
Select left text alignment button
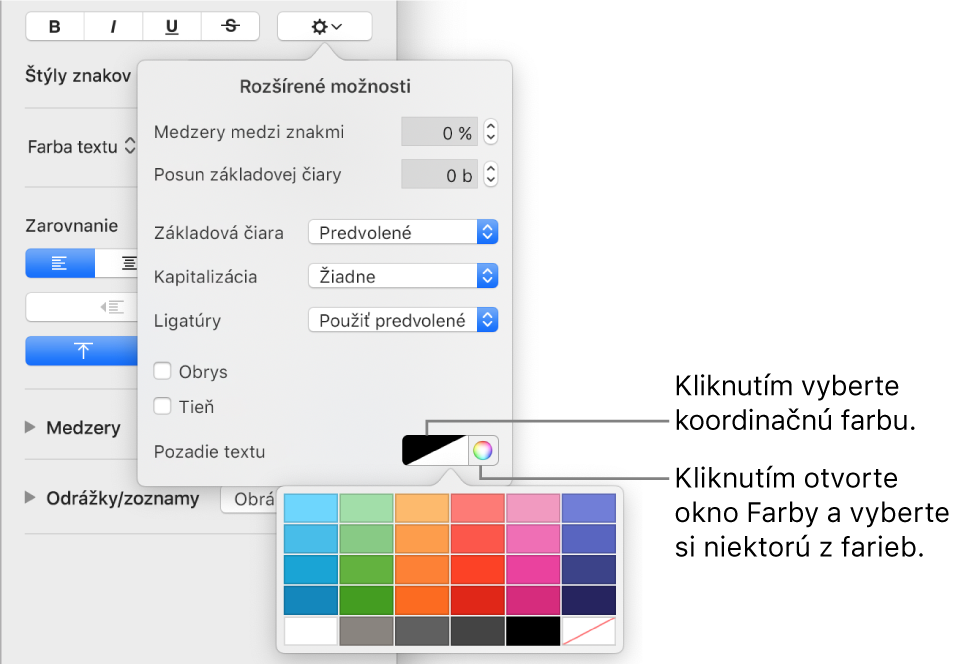coord(60,263)
